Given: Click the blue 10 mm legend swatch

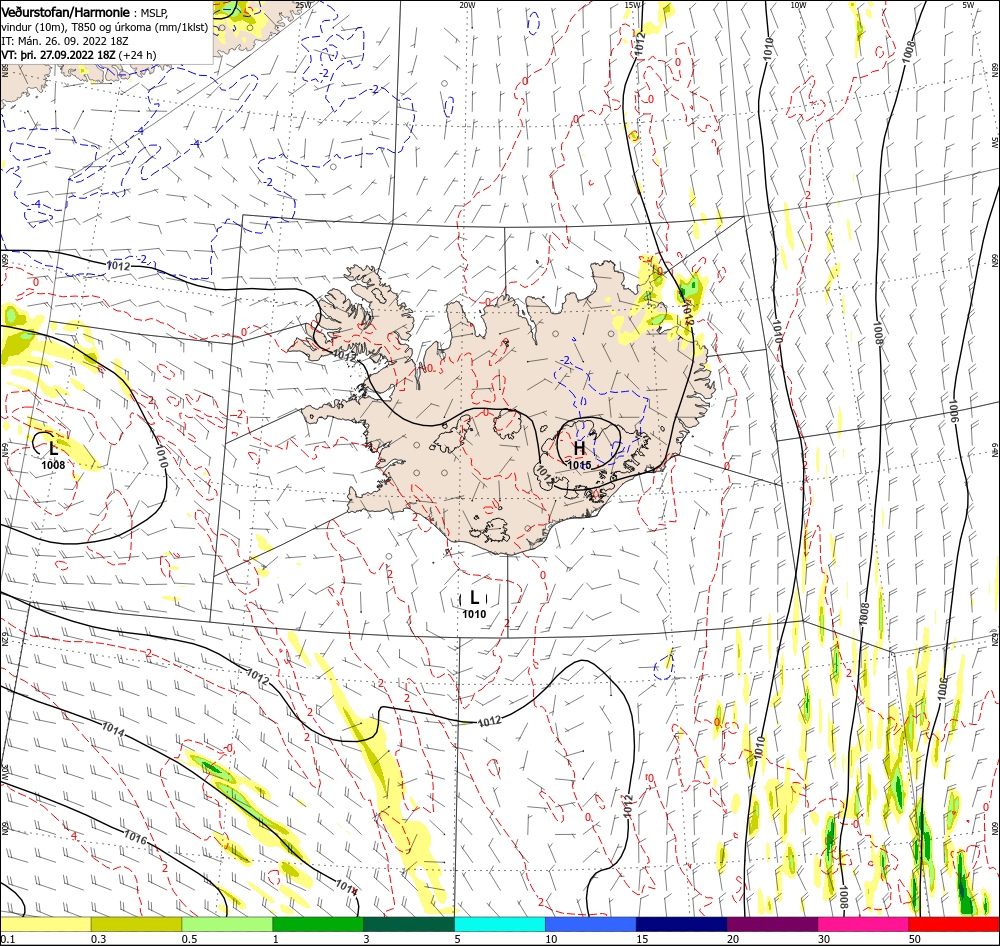Looking at the screenshot, I should pyautogui.click(x=591, y=924).
